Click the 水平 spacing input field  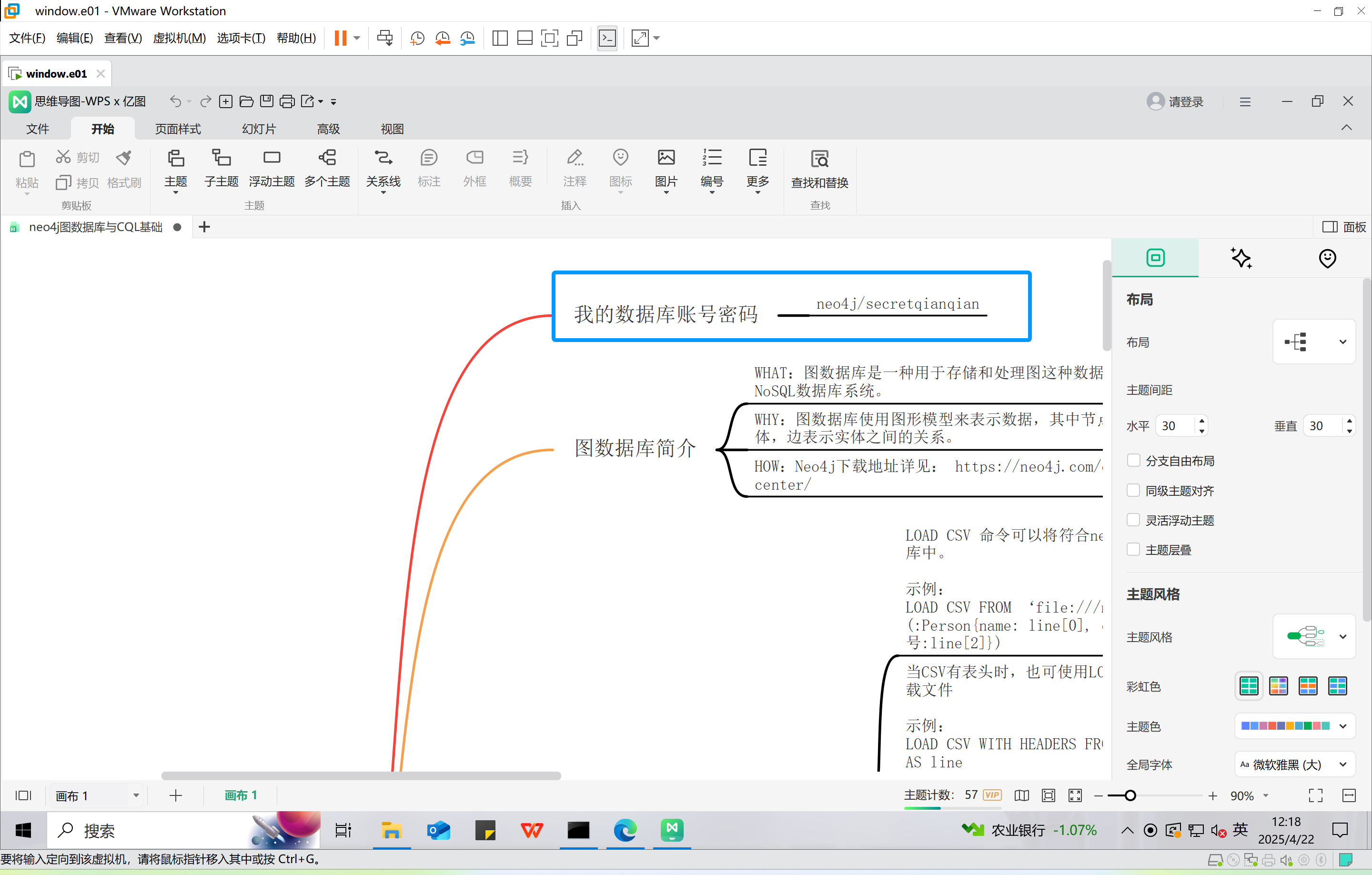click(1175, 425)
